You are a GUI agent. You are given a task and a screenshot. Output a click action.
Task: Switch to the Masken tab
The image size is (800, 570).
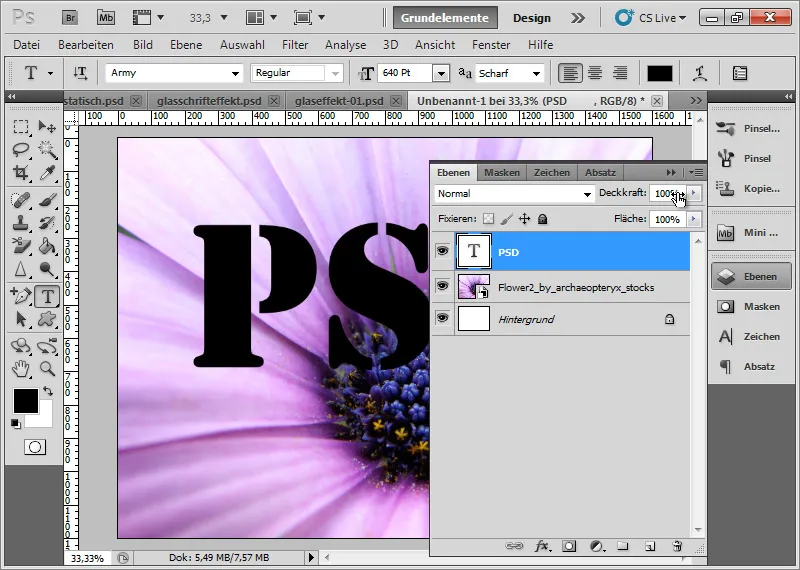(502, 172)
